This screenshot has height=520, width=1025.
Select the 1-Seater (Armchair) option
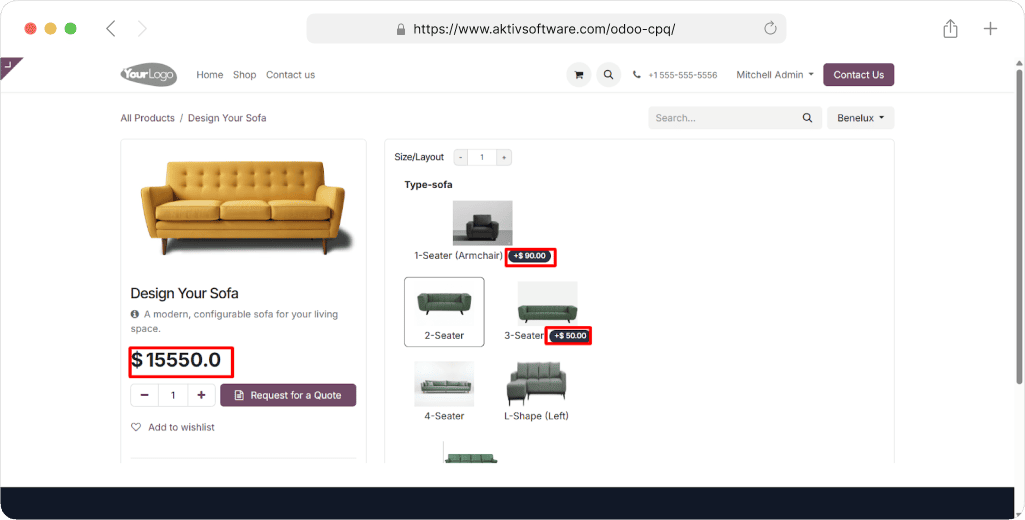coord(482,224)
